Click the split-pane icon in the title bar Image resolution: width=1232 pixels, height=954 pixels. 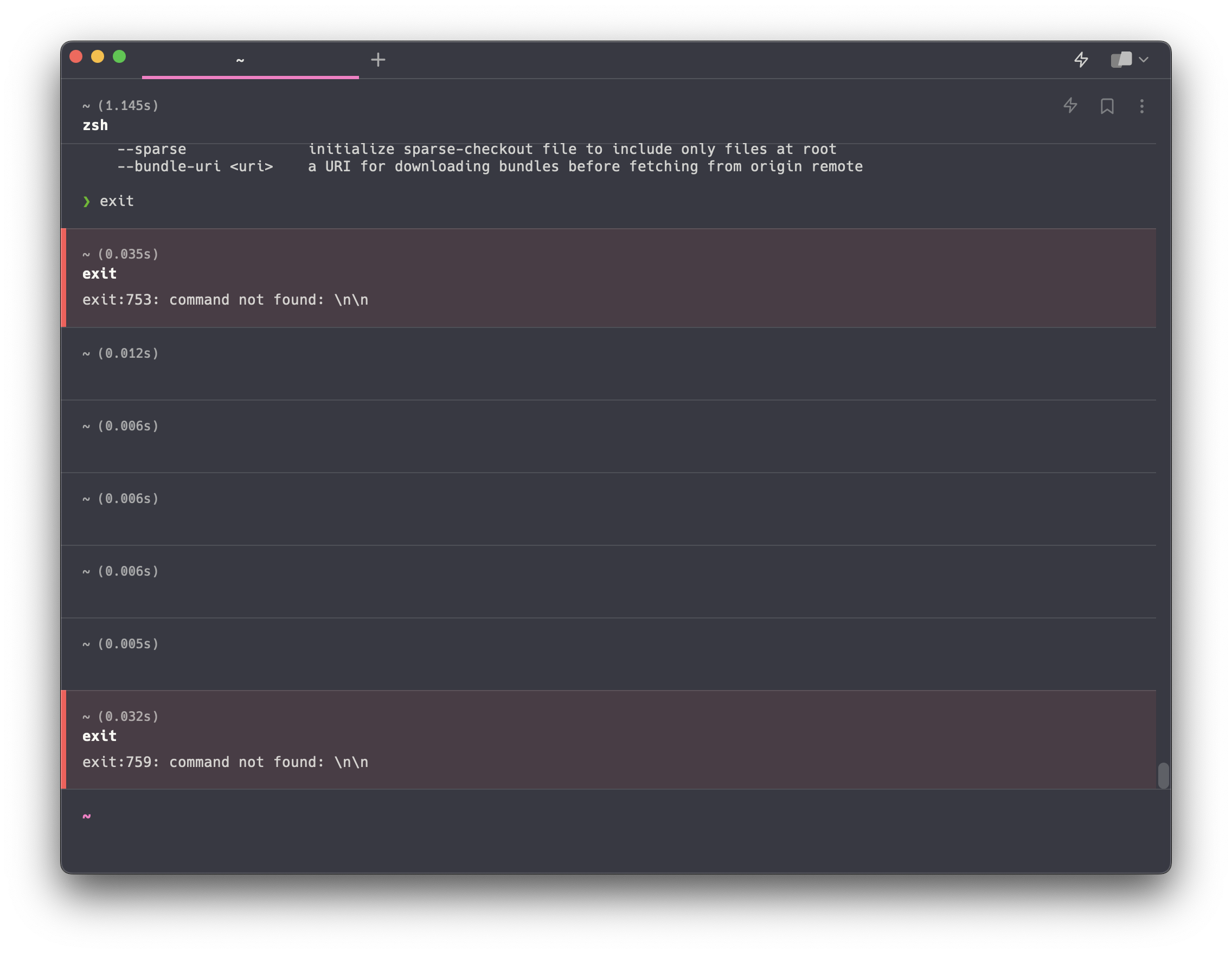pos(1121,59)
